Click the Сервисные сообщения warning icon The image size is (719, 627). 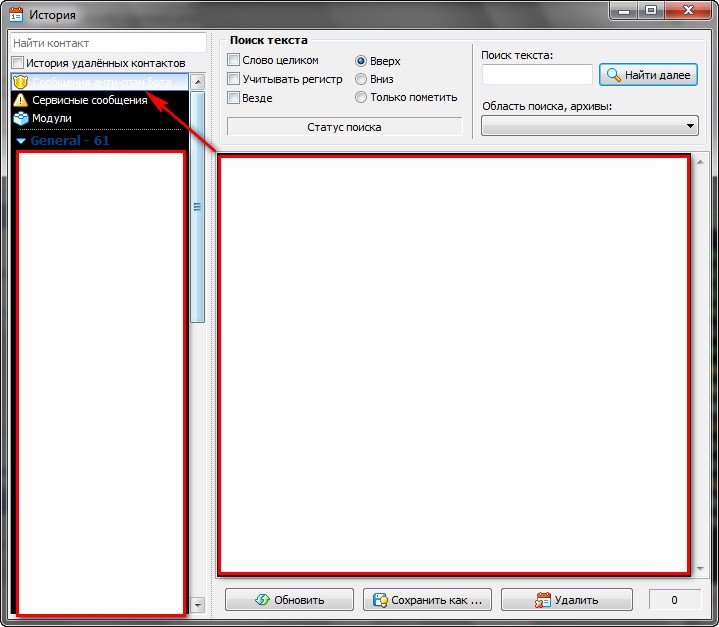(x=20, y=100)
